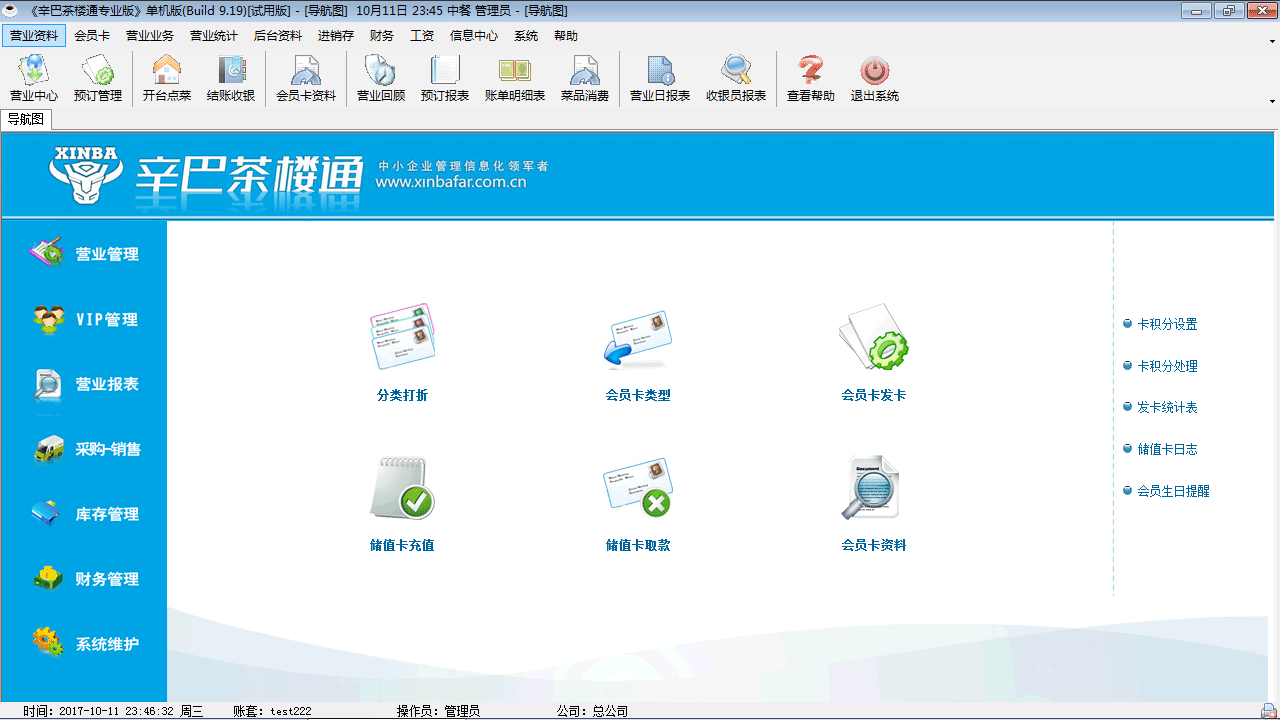
Task: Open 营业日报表 toolbar icon
Action: (x=660, y=78)
